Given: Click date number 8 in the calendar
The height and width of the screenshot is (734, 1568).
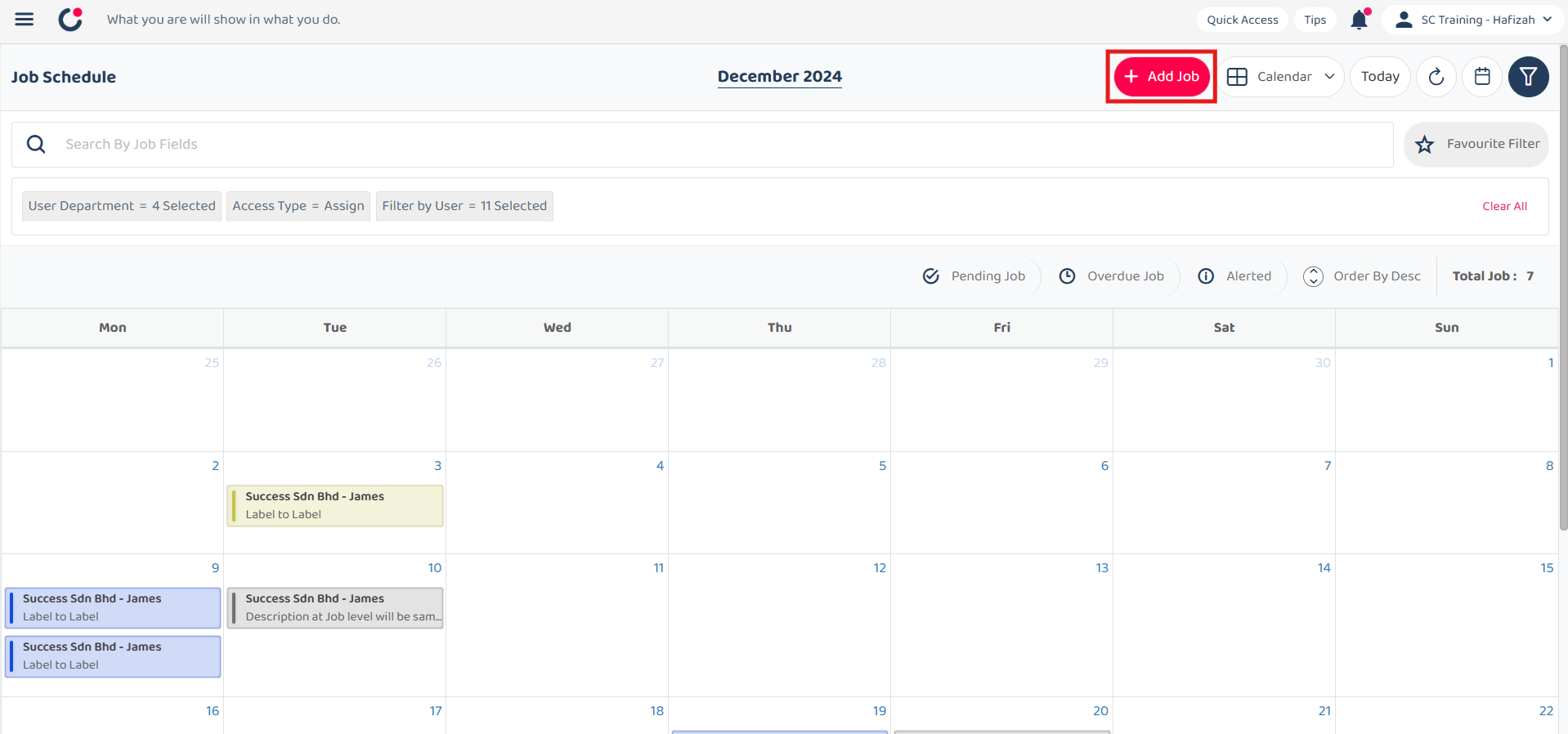Looking at the screenshot, I should pyautogui.click(x=1549, y=466).
